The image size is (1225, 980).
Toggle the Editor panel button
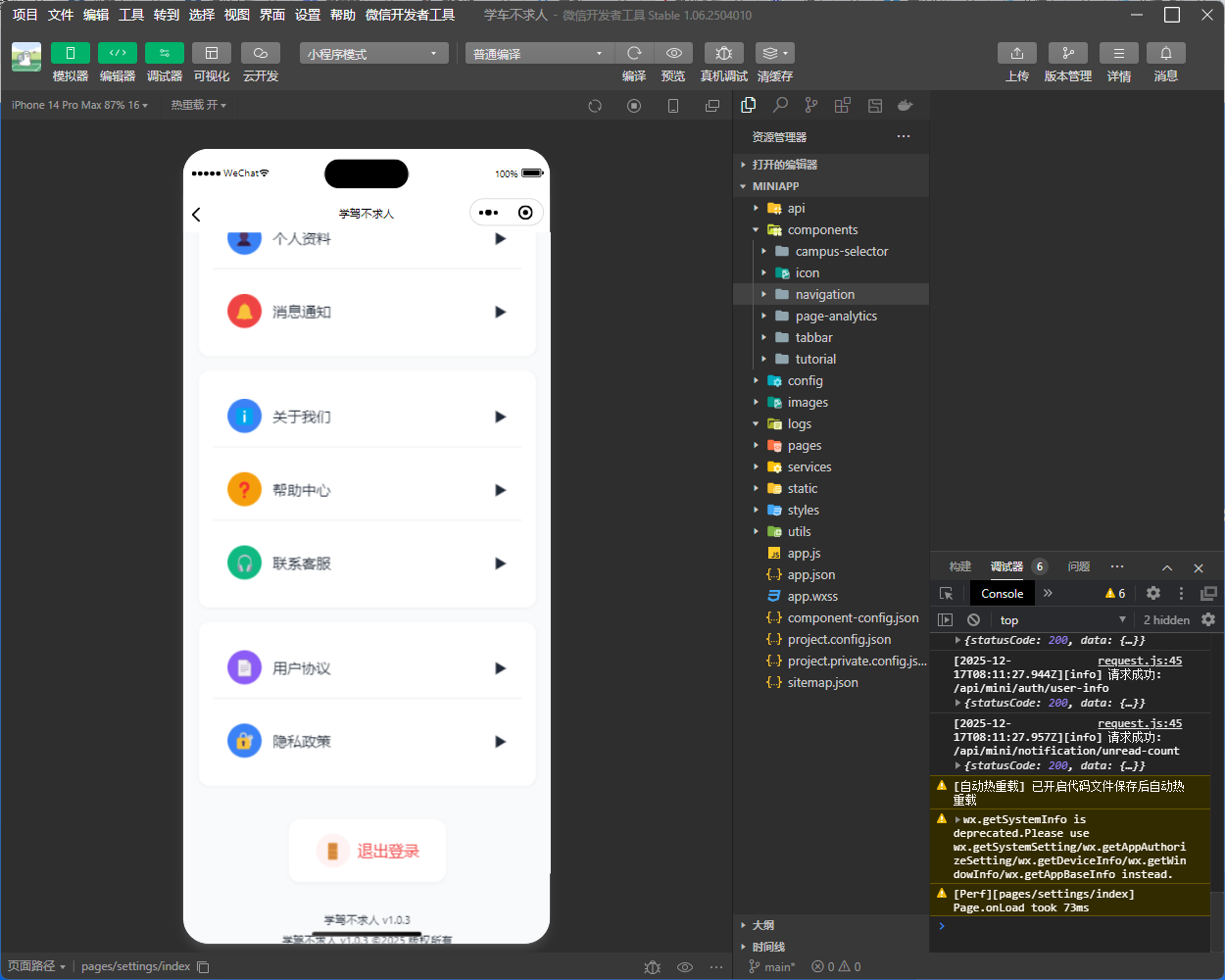tap(117, 53)
